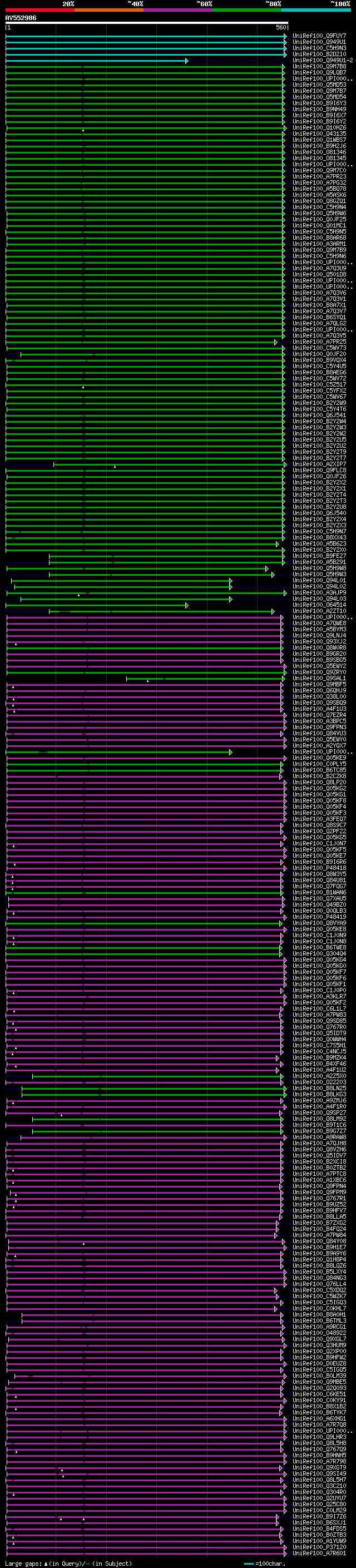Open hit UniRef100_Q9FLC8
Image resolution: width=356 pixels, height=1568 pixels.
[319, 471]
